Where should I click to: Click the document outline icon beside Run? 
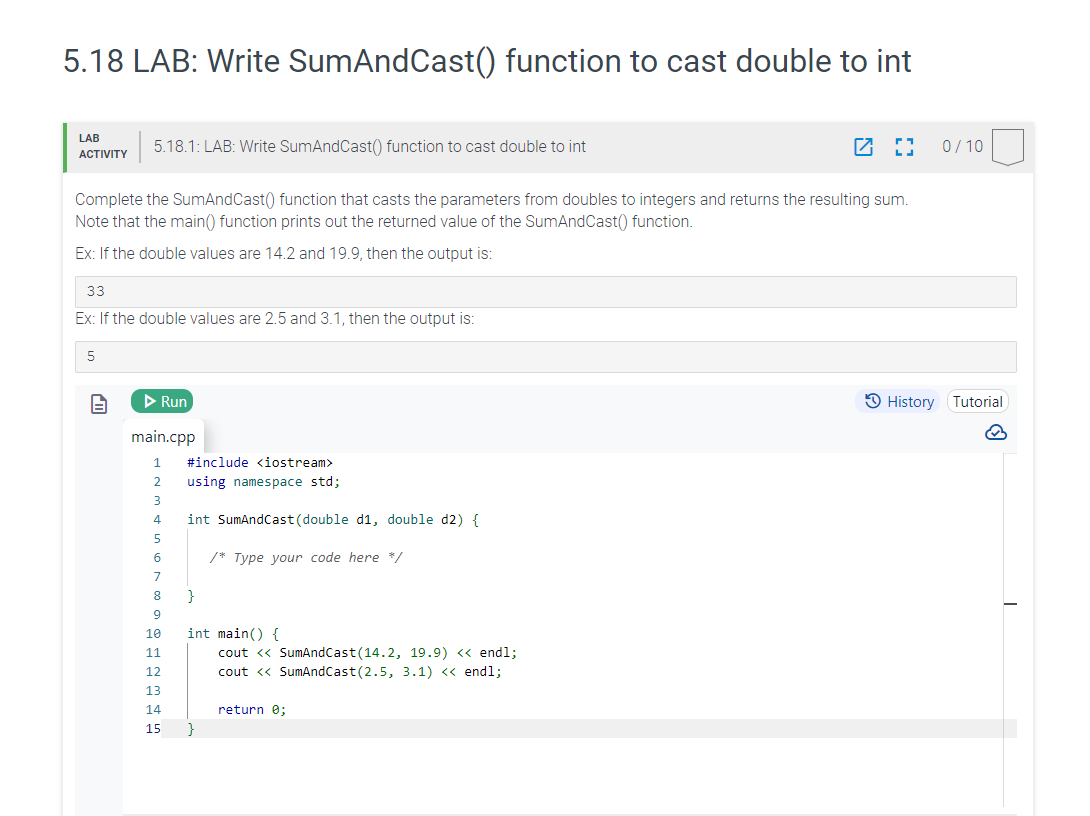tap(98, 402)
